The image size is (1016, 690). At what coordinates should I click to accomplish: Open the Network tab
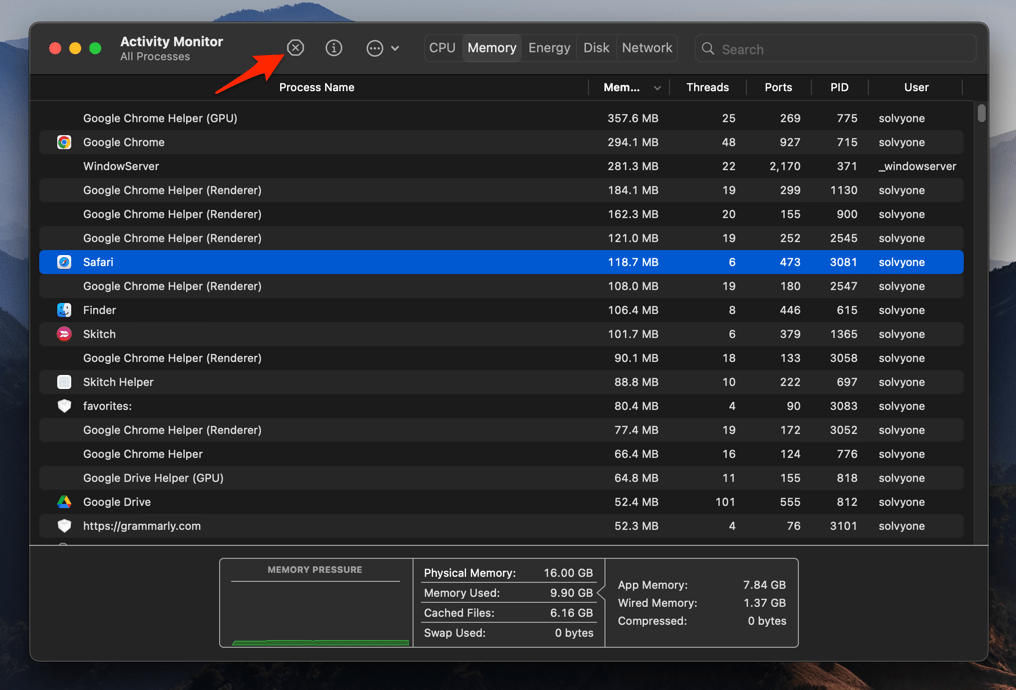pos(646,47)
